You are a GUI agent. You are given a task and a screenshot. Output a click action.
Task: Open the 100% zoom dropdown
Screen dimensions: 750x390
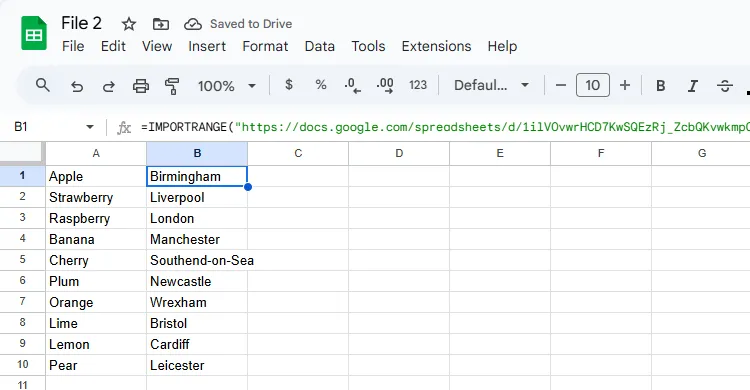(x=227, y=86)
